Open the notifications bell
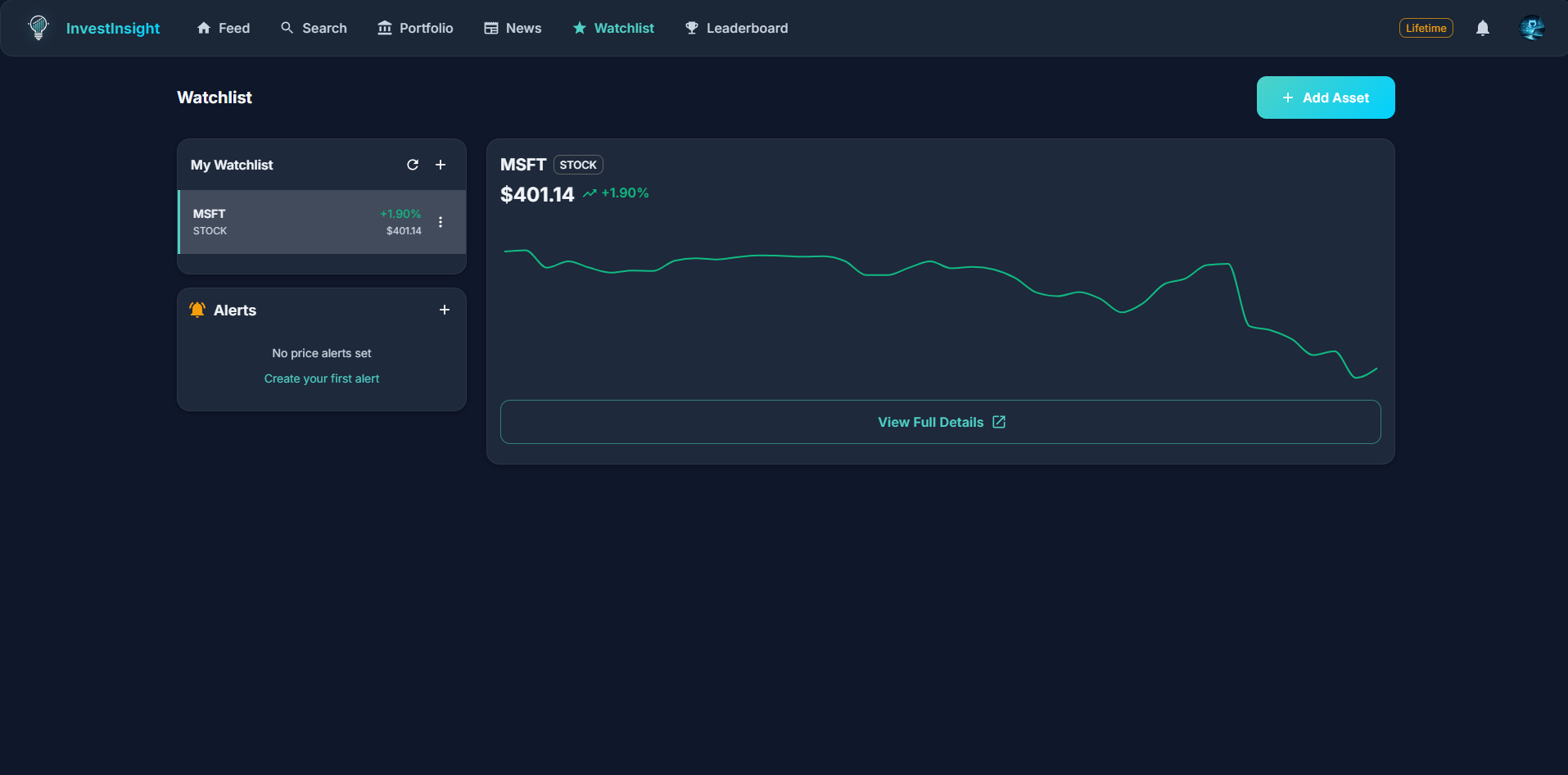Screen dimensions: 1568x775 click(1482, 28)
